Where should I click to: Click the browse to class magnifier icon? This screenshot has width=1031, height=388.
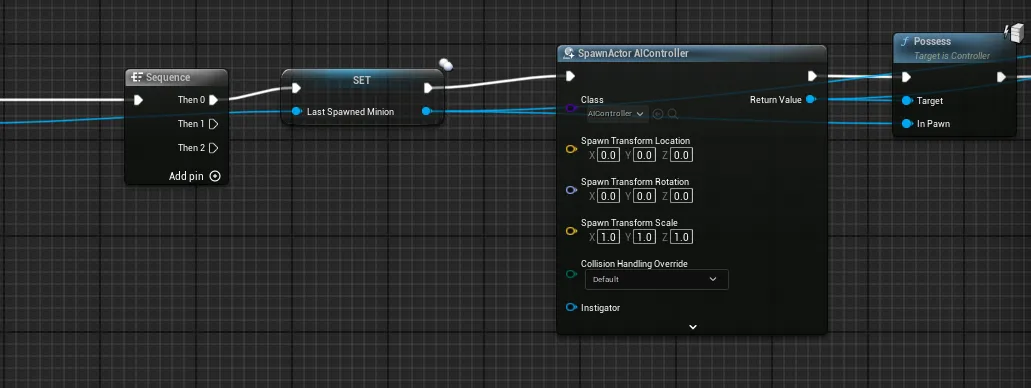click(673, 114)
